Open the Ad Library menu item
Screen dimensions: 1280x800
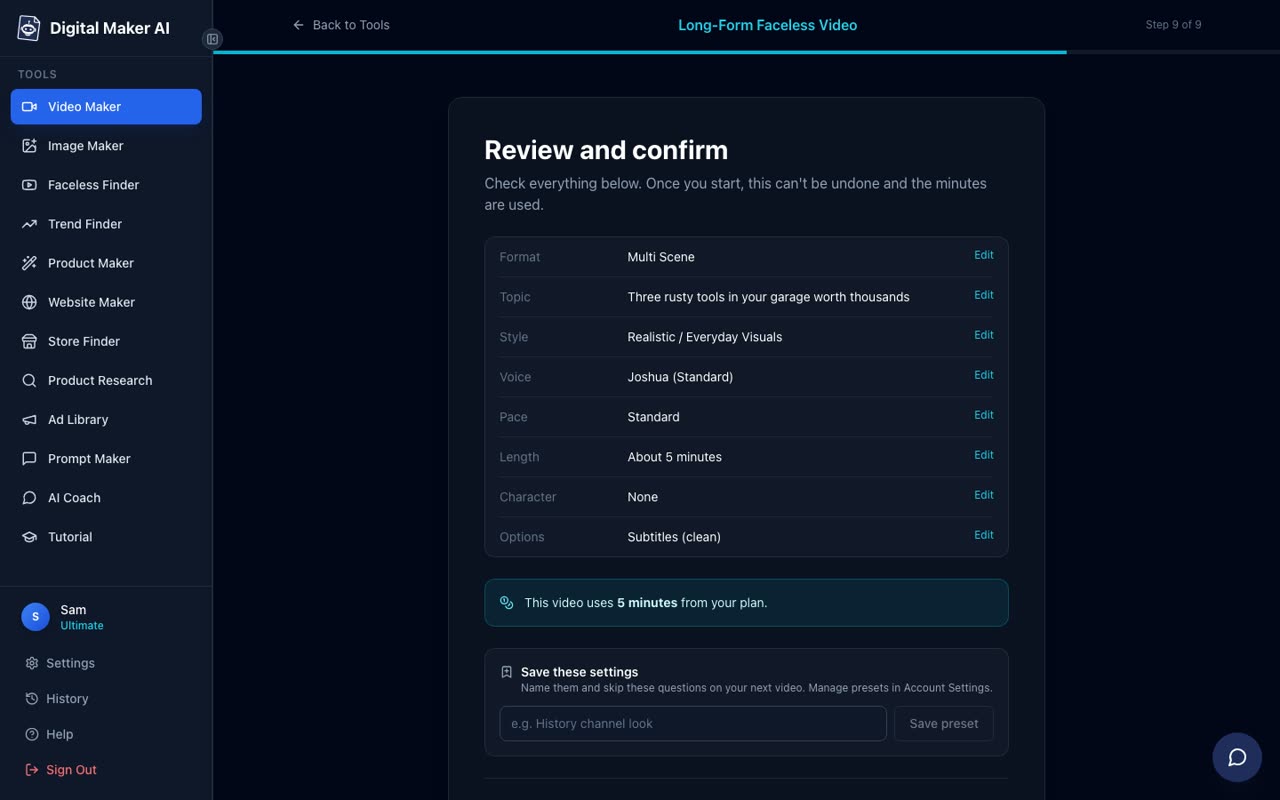pyautogui.click(x=106, y=419)
